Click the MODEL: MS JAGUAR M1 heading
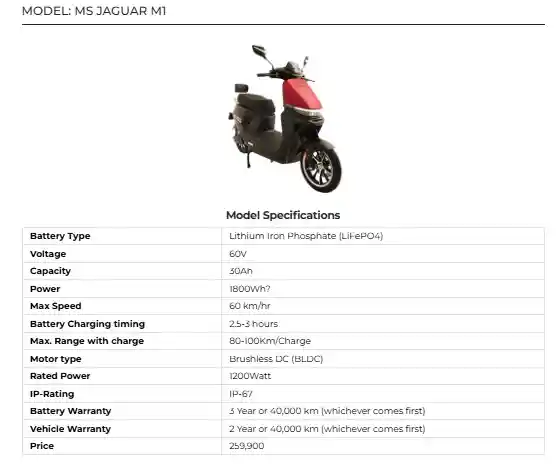 click(94, 11)
